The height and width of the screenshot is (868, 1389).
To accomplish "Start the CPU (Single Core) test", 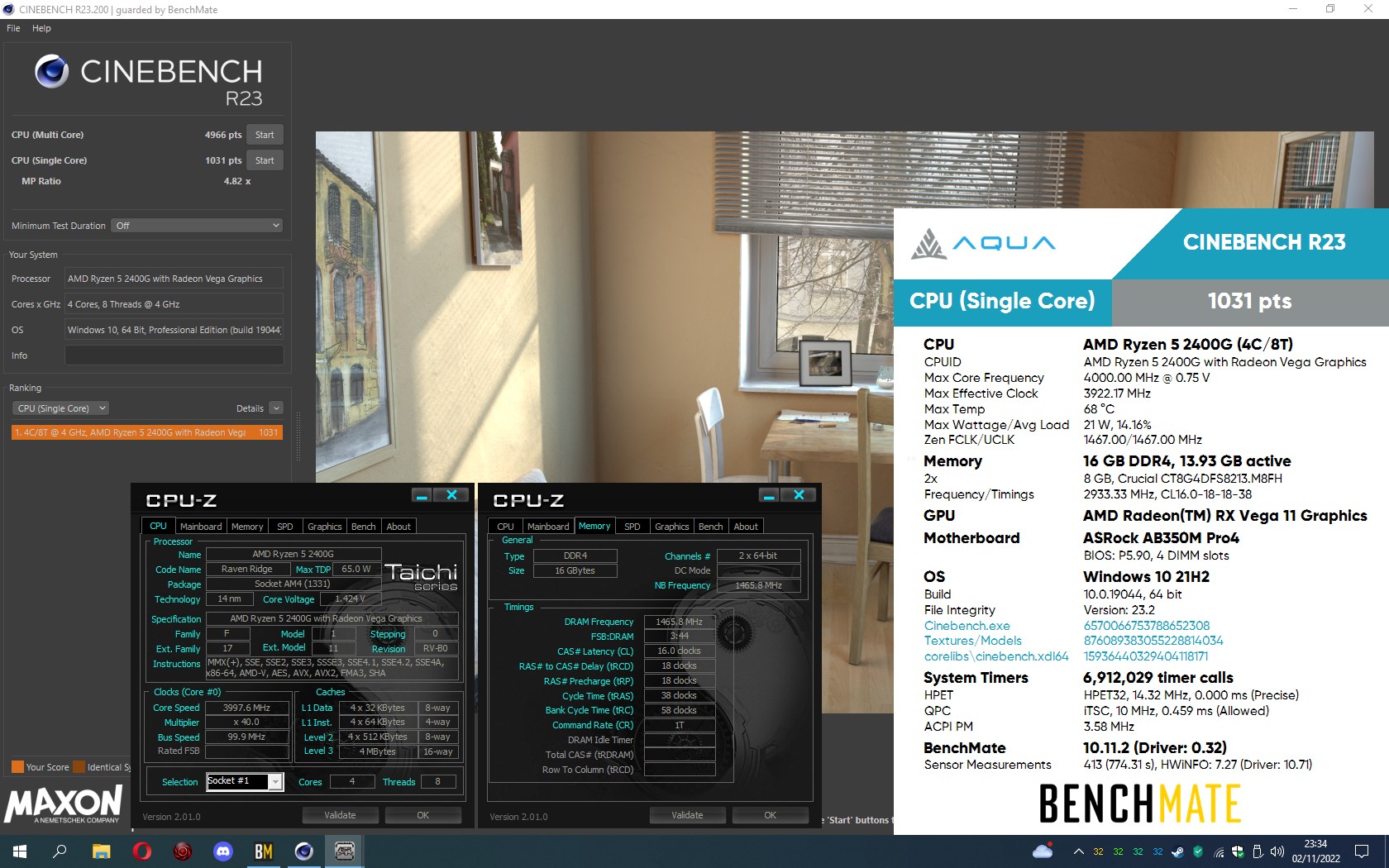I will (265, 160).
